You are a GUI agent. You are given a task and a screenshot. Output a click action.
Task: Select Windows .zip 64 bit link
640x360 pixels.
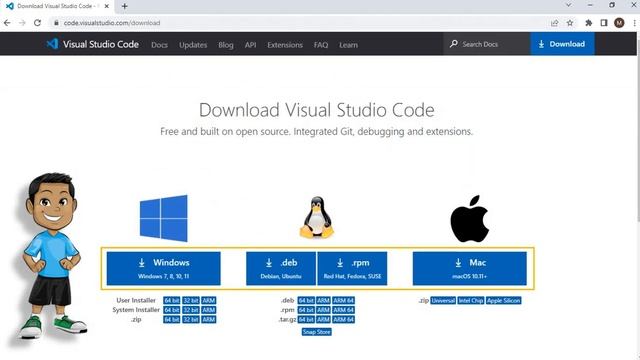pos(171,320)
